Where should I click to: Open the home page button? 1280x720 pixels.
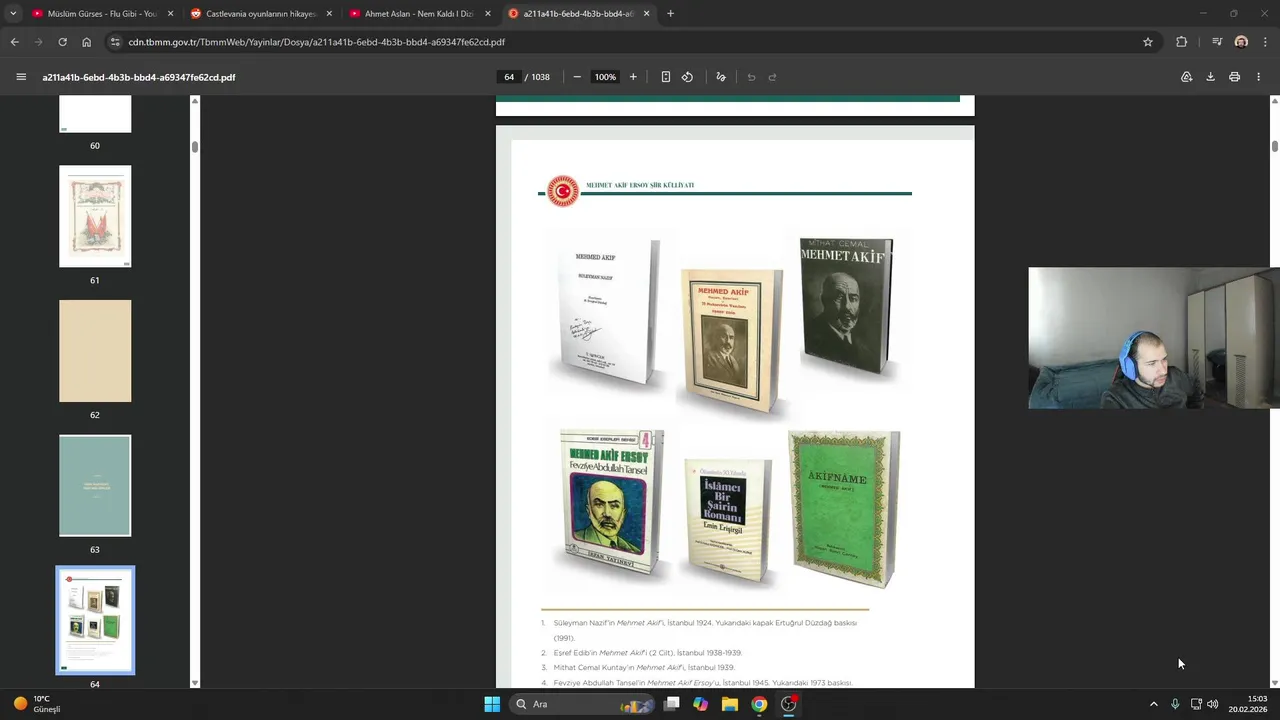coord(86,42)
